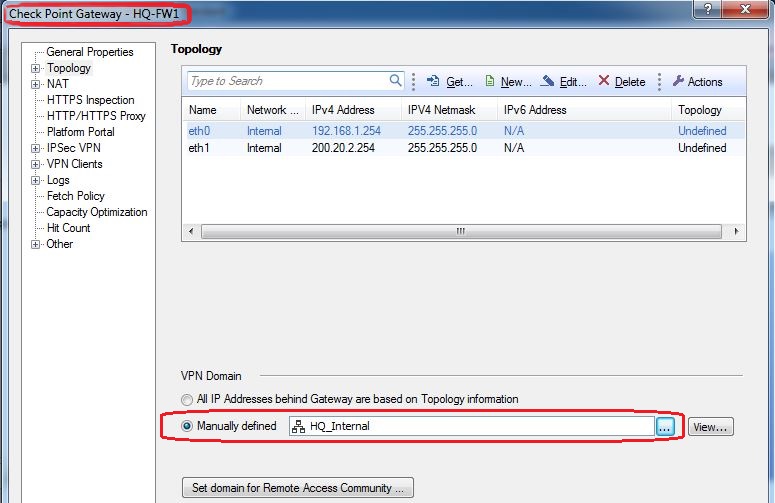Open the Other settings page
775x503 pixels.
pyautogui.click(x=59, y=244)
